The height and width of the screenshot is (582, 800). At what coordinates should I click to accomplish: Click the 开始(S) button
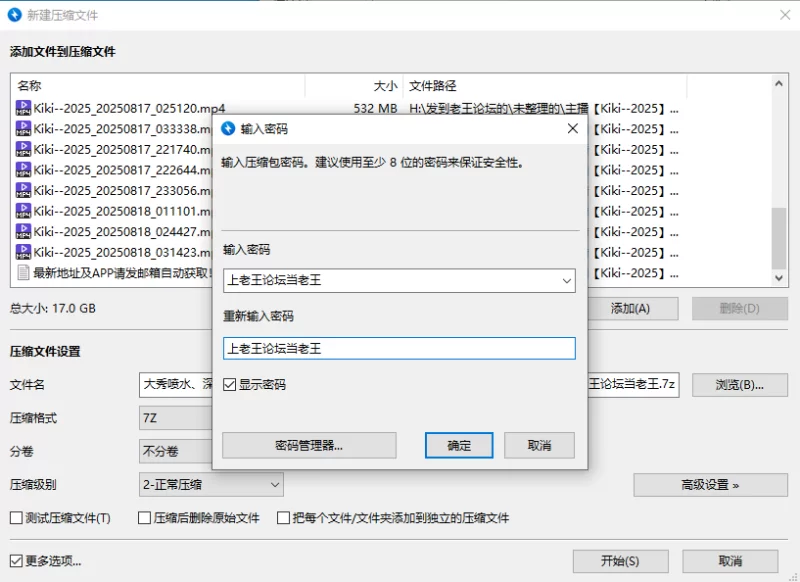(x=620, y=561)
